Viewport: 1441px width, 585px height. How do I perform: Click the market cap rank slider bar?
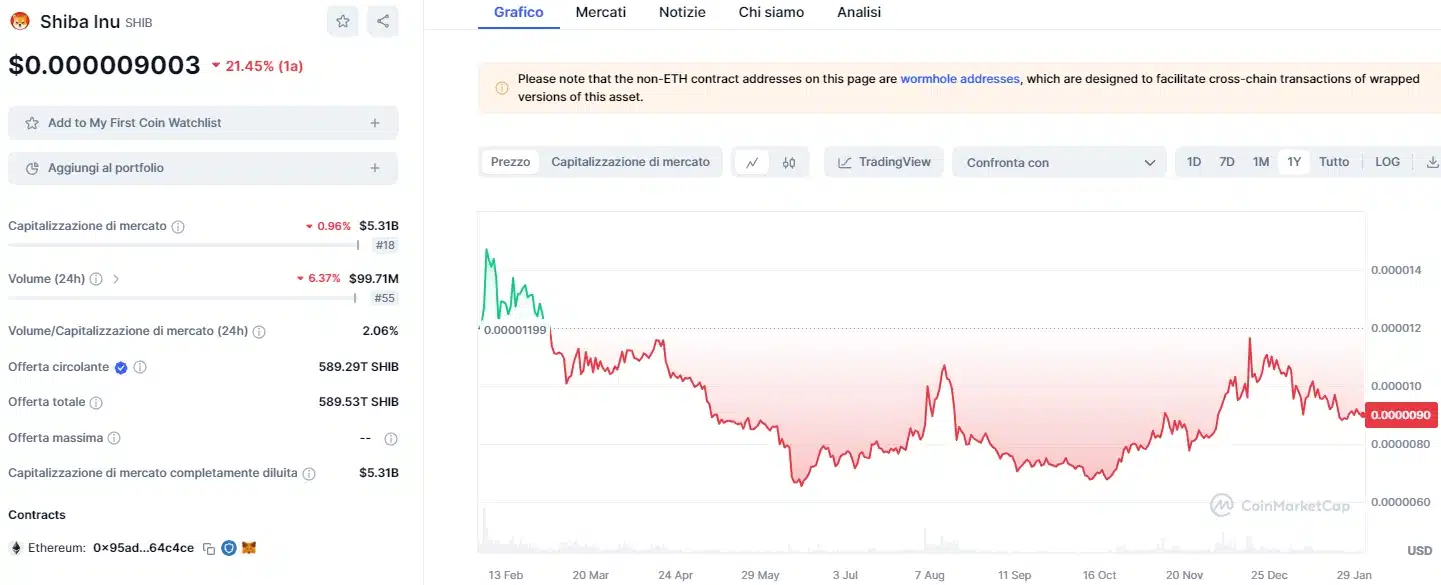pos(183,244)
